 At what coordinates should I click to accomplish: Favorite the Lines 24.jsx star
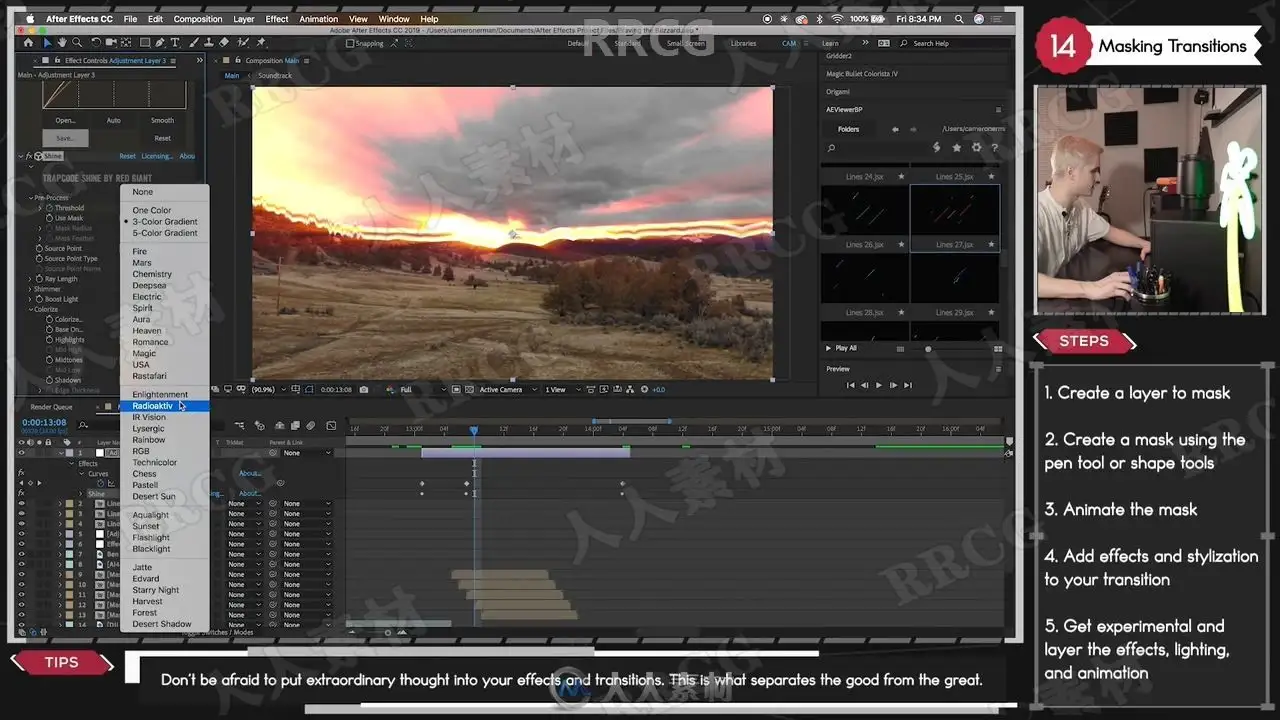coord(901,177)
